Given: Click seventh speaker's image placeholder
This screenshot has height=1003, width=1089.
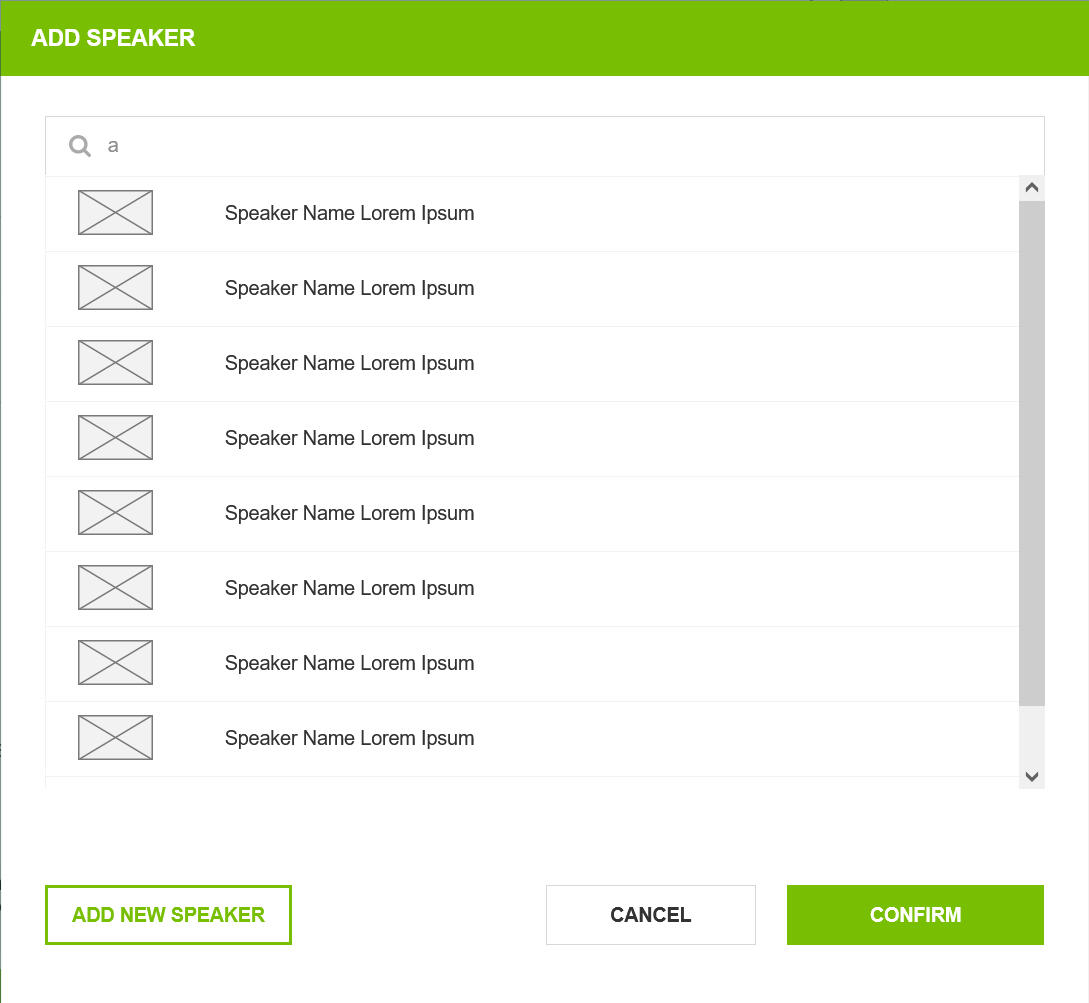Looking at the screenshot, I should pyautogui.click(x=115, y=663).
